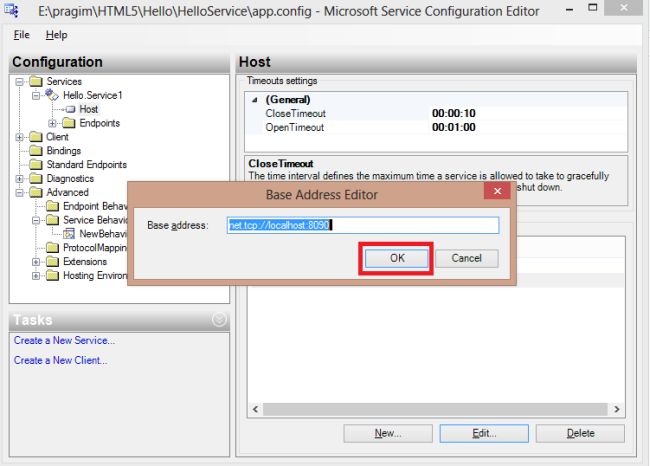Open the File menu
This screenshot has width=650, height=466.
22,35
